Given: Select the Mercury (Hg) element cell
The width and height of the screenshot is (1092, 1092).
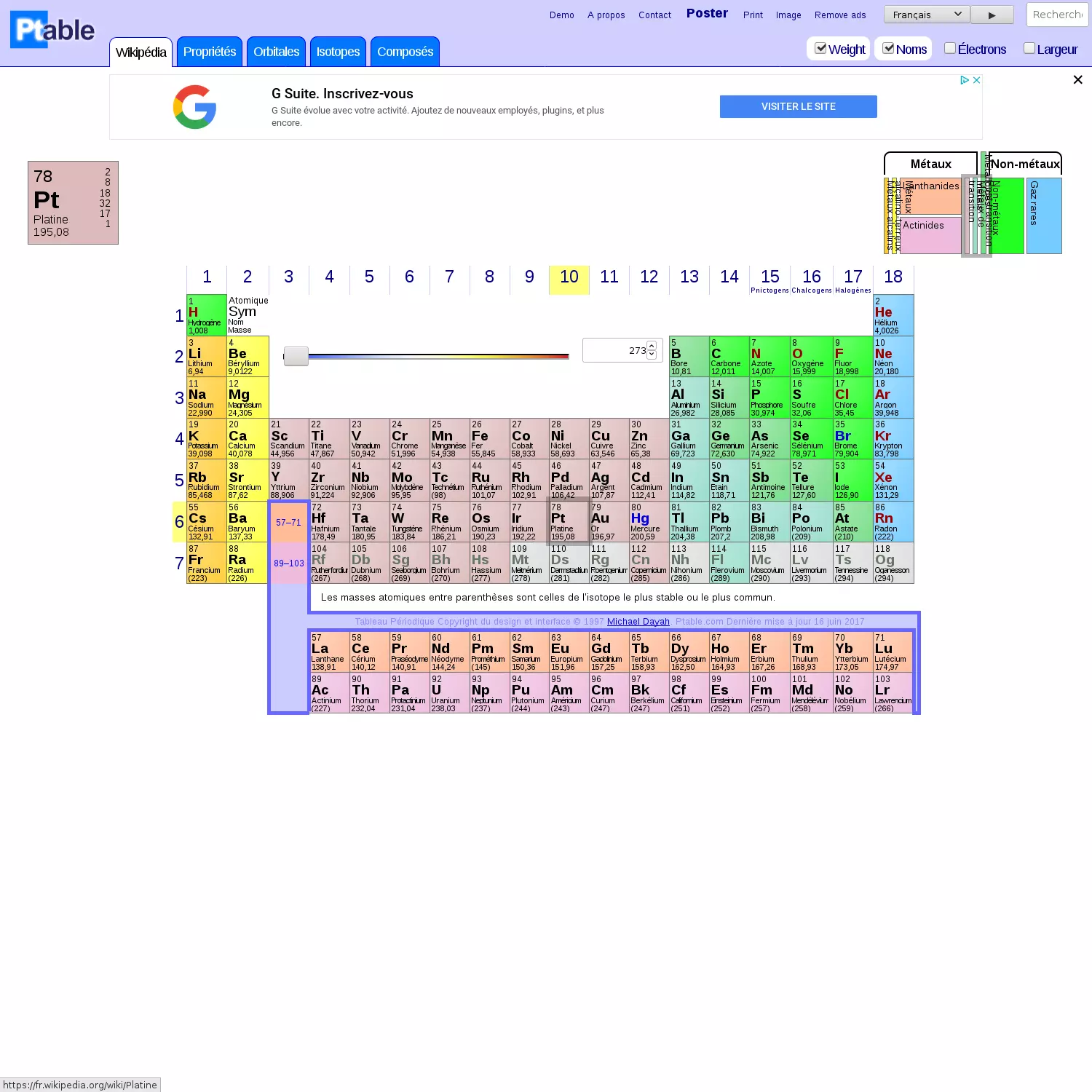Looking at the screenshot, I should tap(649, 521).
